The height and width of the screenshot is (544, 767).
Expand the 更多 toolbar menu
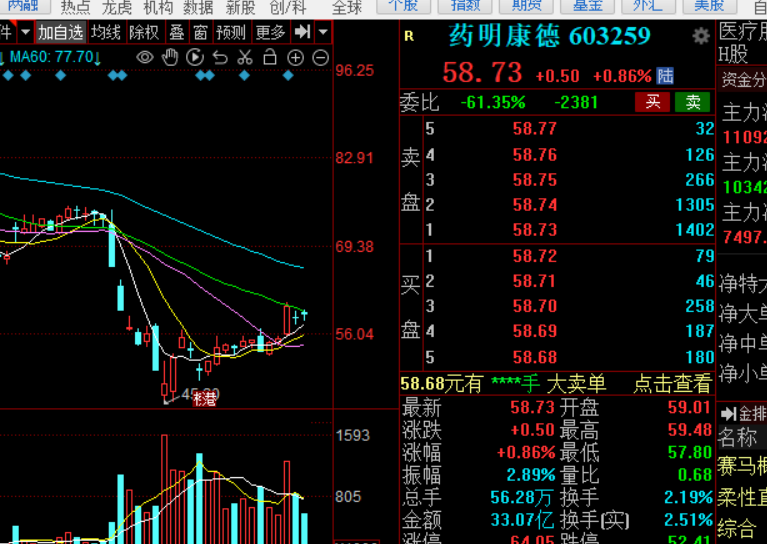pyautogui.click(x=271, y=33)
